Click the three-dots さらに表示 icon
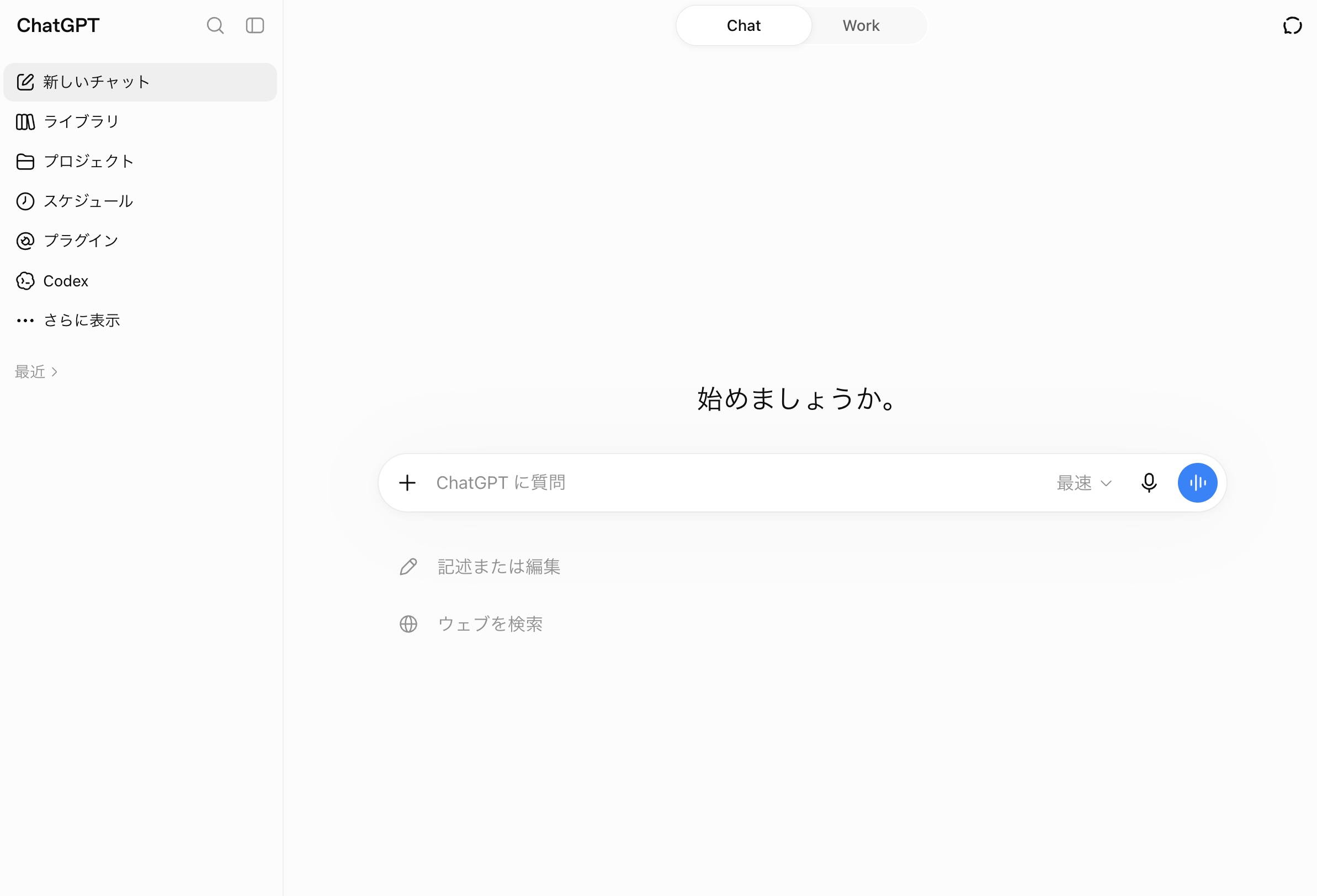Screen dimensions: 1317x896 25,321
